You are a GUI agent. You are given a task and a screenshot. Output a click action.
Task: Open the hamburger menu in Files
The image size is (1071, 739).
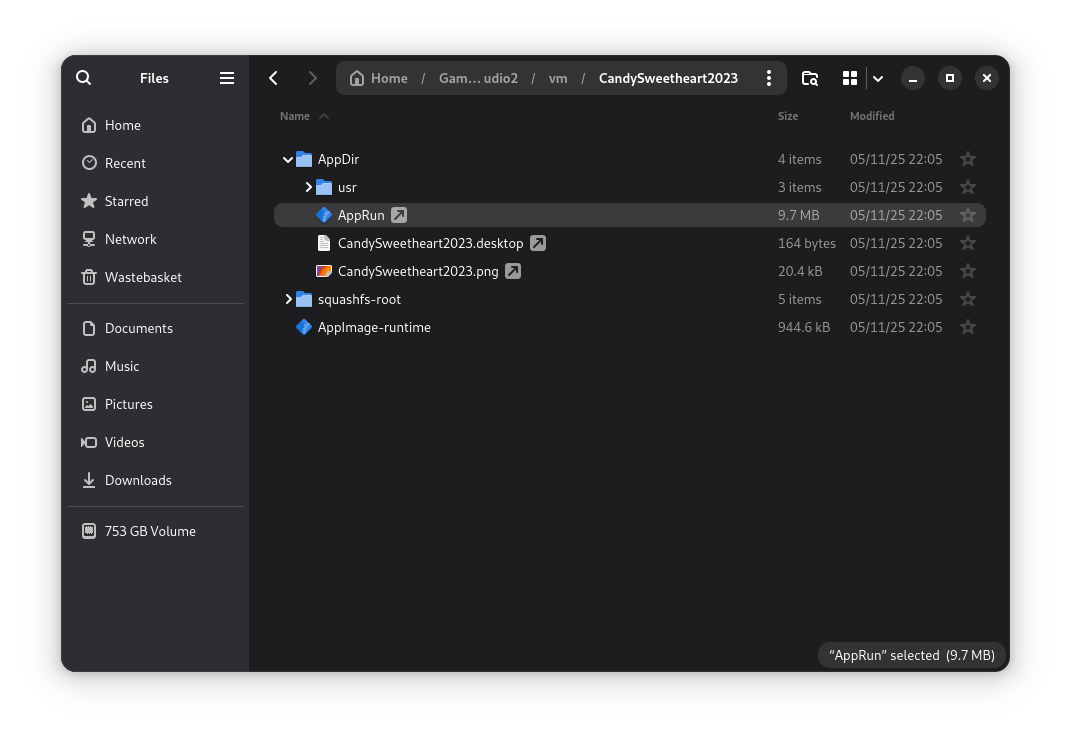226,77
